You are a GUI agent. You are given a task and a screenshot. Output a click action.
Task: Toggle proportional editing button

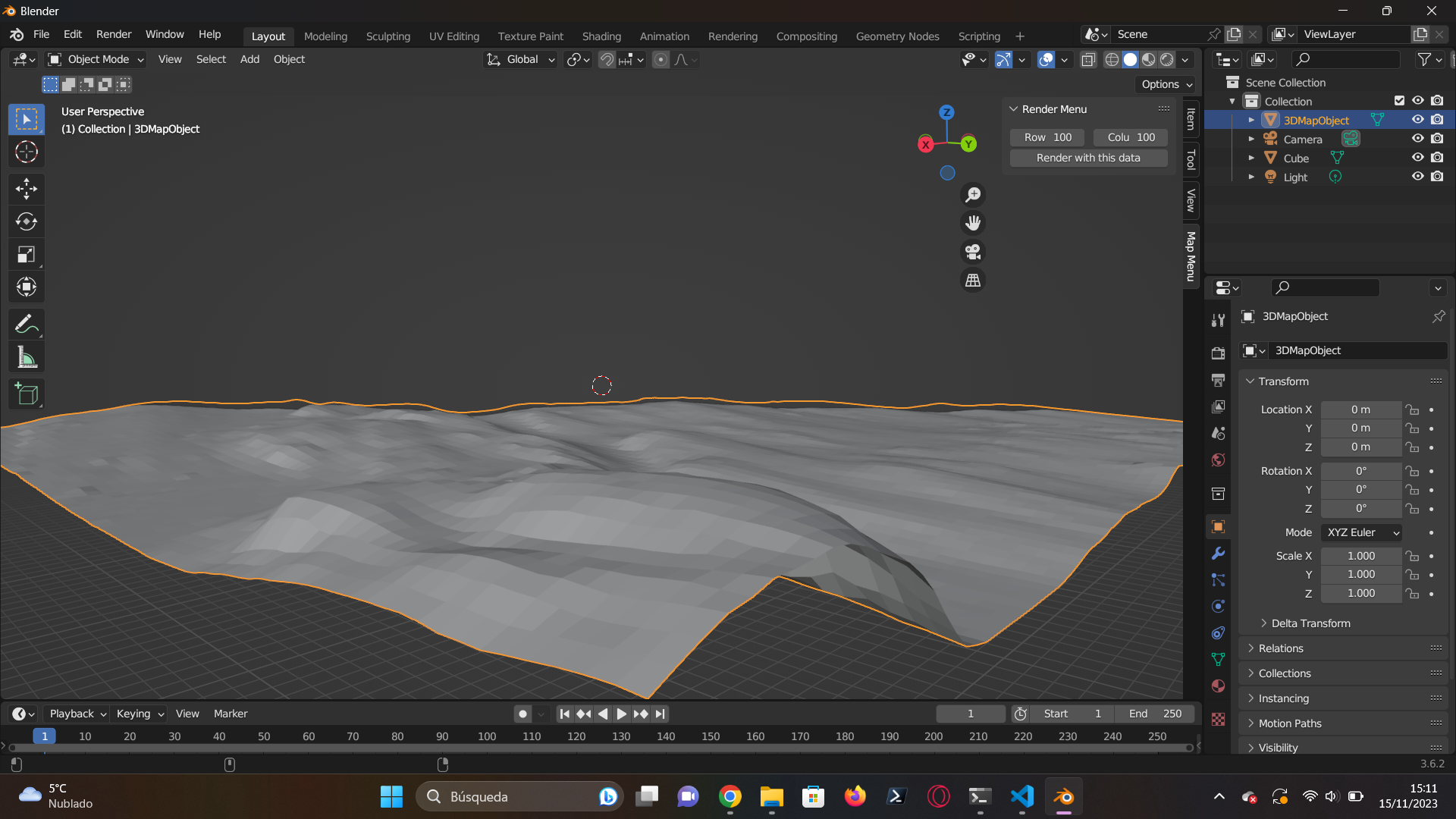tap(661, 59)
